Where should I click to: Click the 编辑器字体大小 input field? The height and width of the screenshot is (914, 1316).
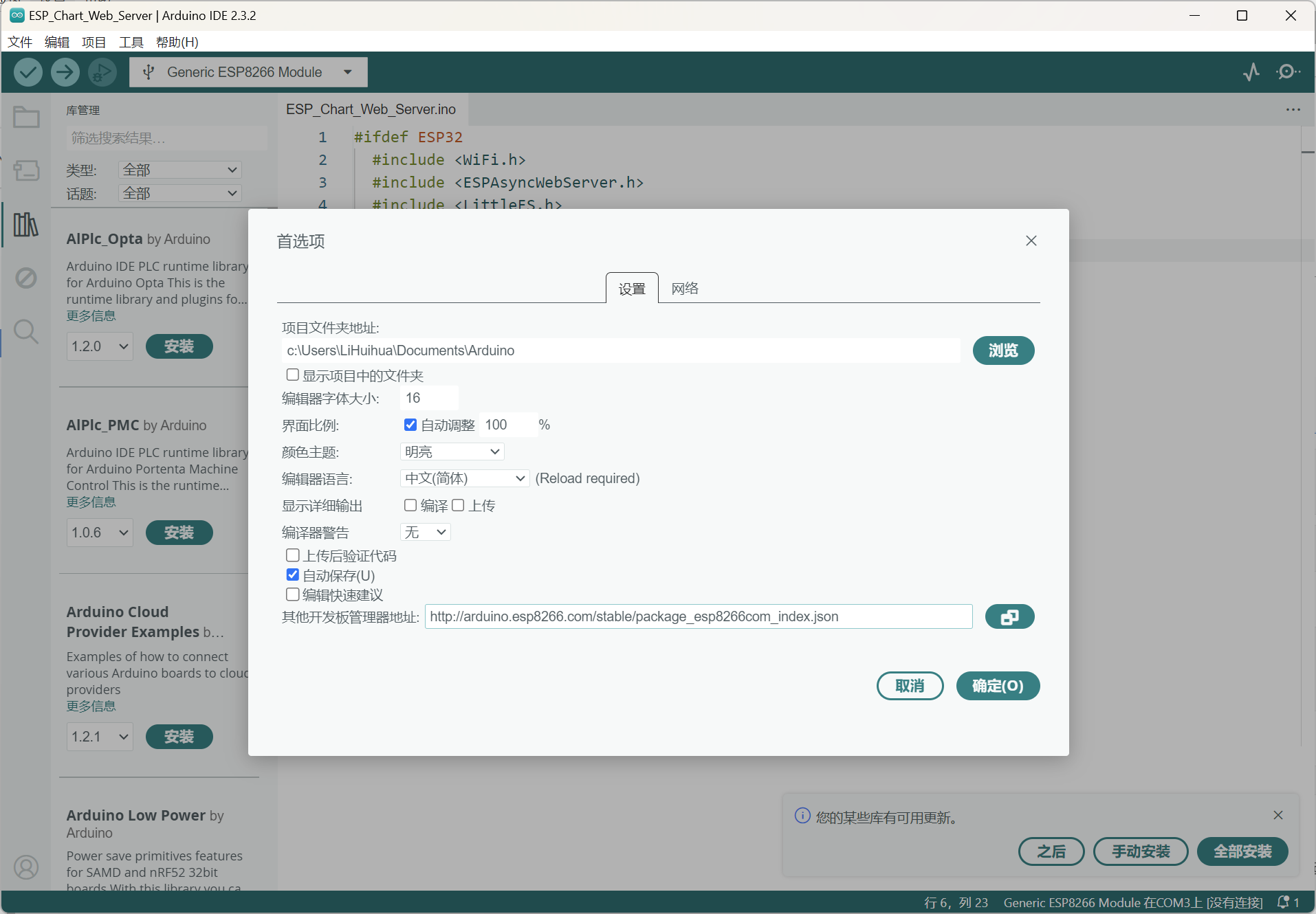tap(428, 398)
